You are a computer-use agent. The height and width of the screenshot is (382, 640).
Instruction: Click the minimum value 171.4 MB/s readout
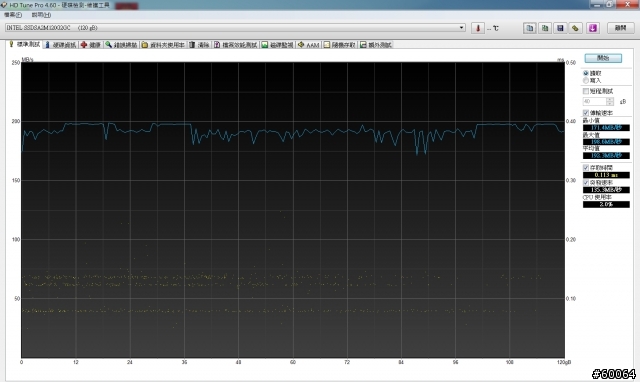(x=606, y=128)
